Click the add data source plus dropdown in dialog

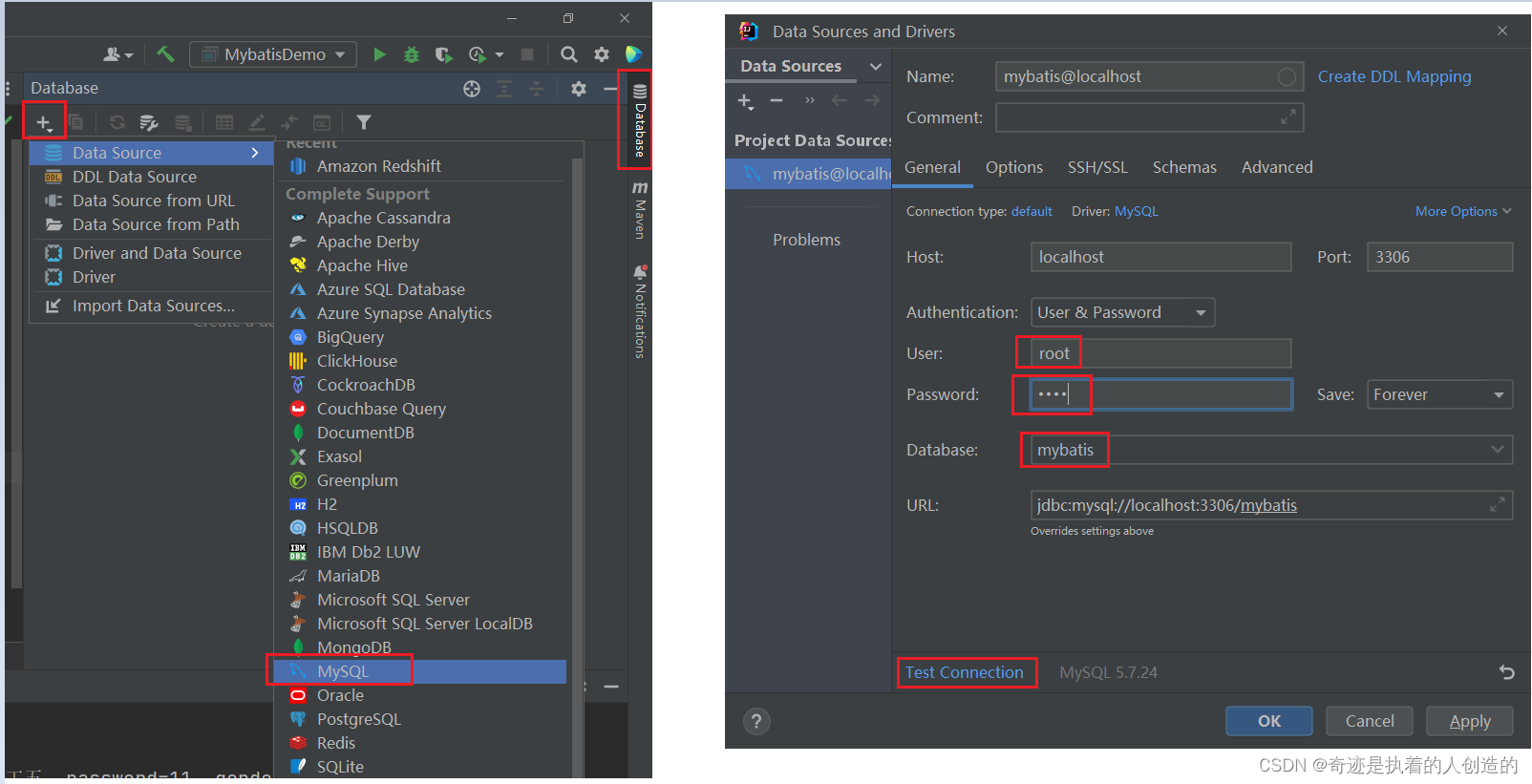tap(746, 100)
